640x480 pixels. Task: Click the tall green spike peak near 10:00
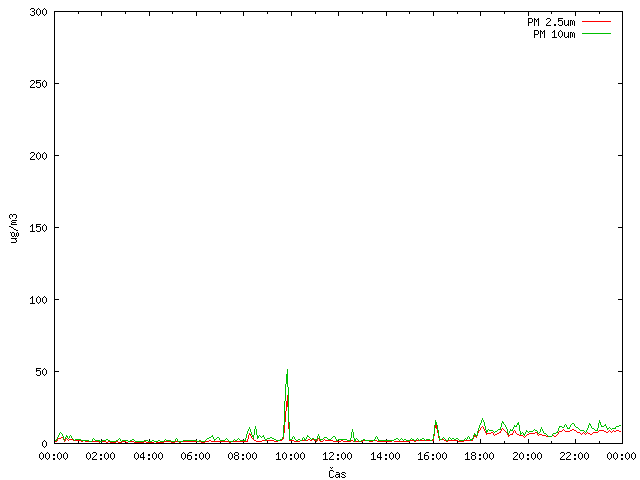click(x=287, y=370)
